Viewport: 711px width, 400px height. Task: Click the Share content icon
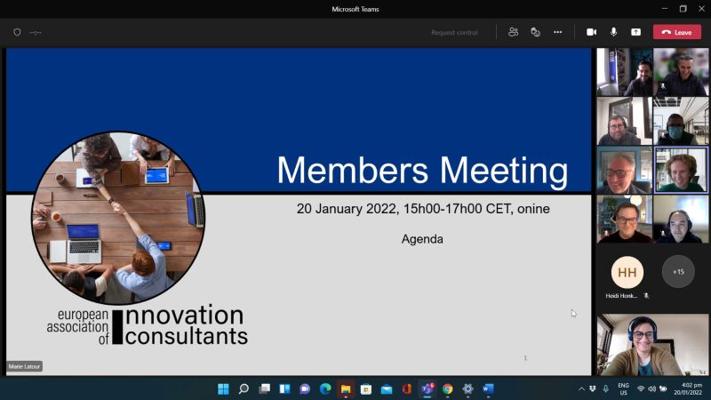tap(635, 32)
